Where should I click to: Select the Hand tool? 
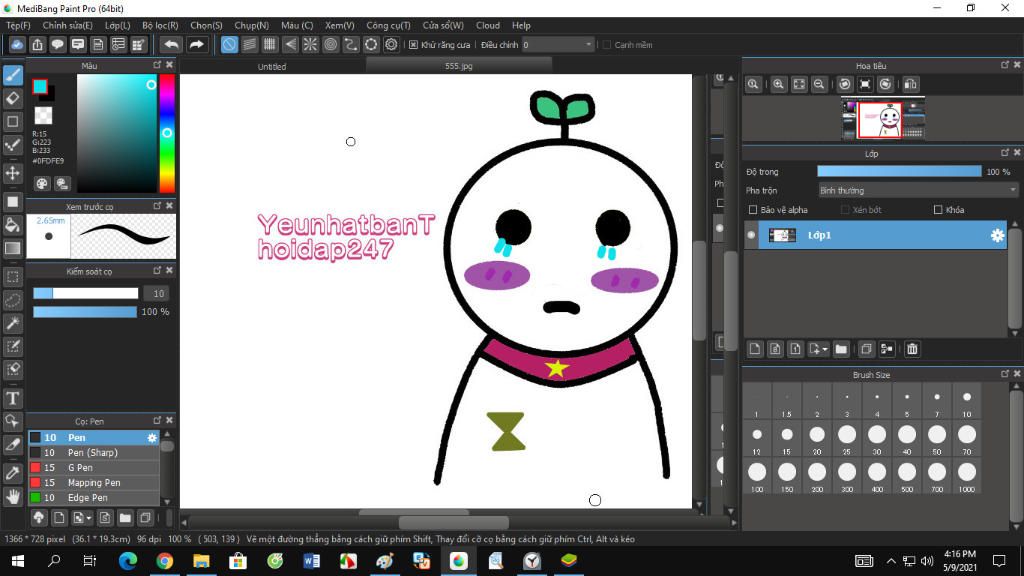[x=12, y=496]
